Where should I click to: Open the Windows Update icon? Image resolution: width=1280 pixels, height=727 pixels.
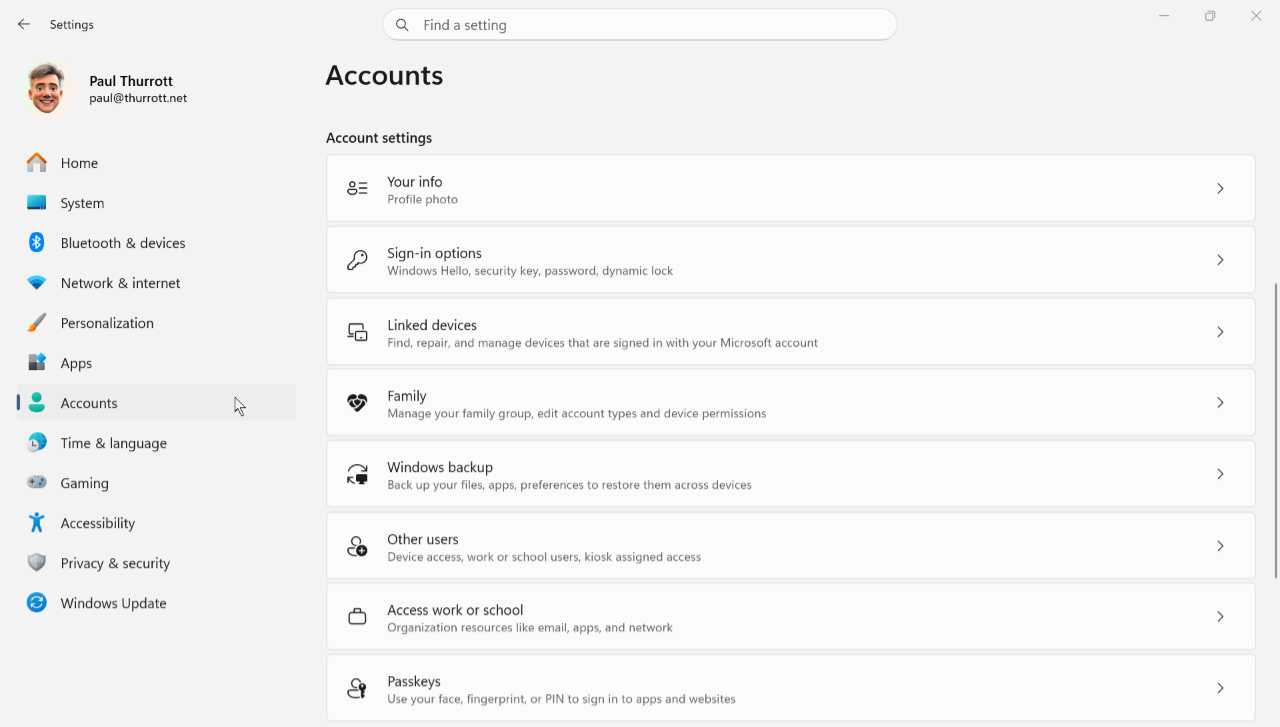pos(37,603)
